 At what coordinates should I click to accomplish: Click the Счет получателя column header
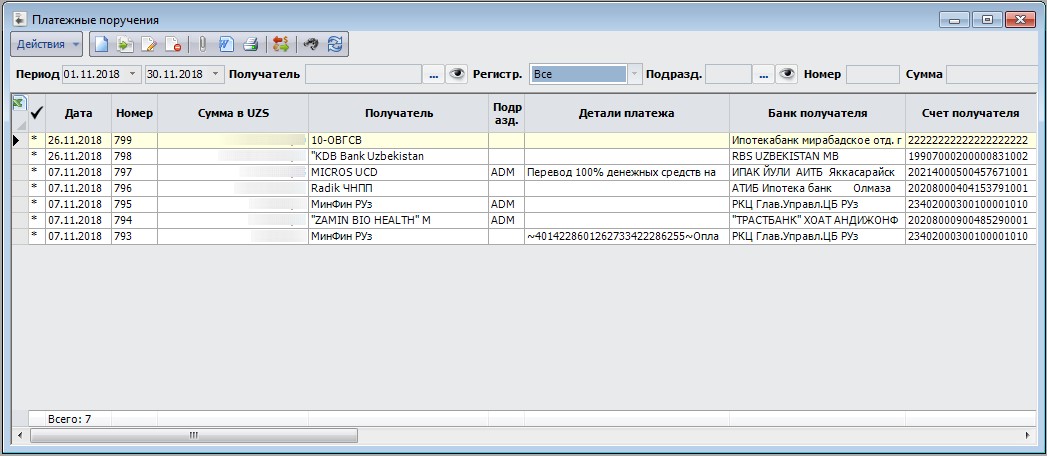pyautogui.click(x=973, y=113)
